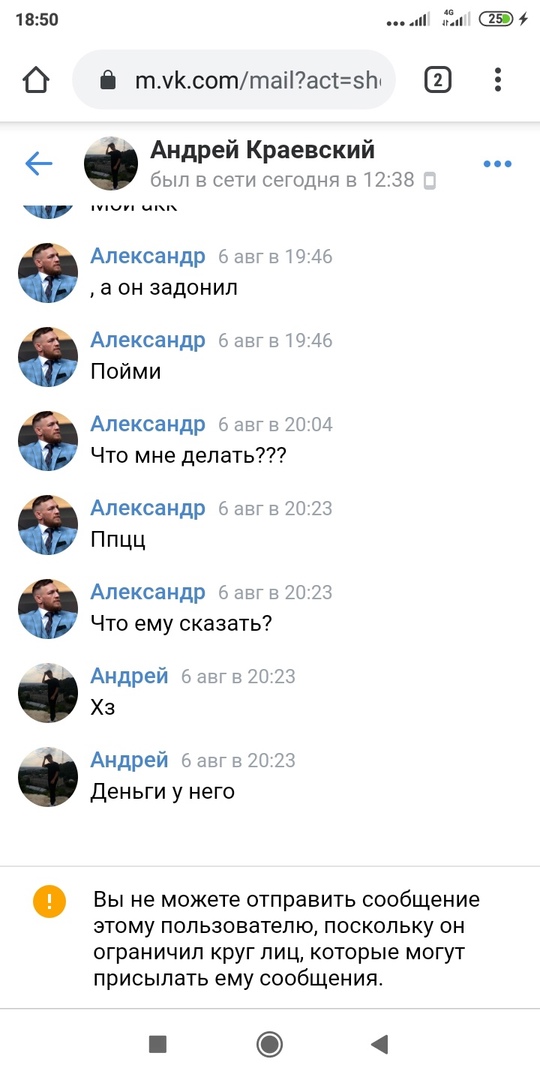This screenshot has width=540, height=1080.
Task: Open Андрей Краевский's header profile photo
Action: (x=111, y=163)
